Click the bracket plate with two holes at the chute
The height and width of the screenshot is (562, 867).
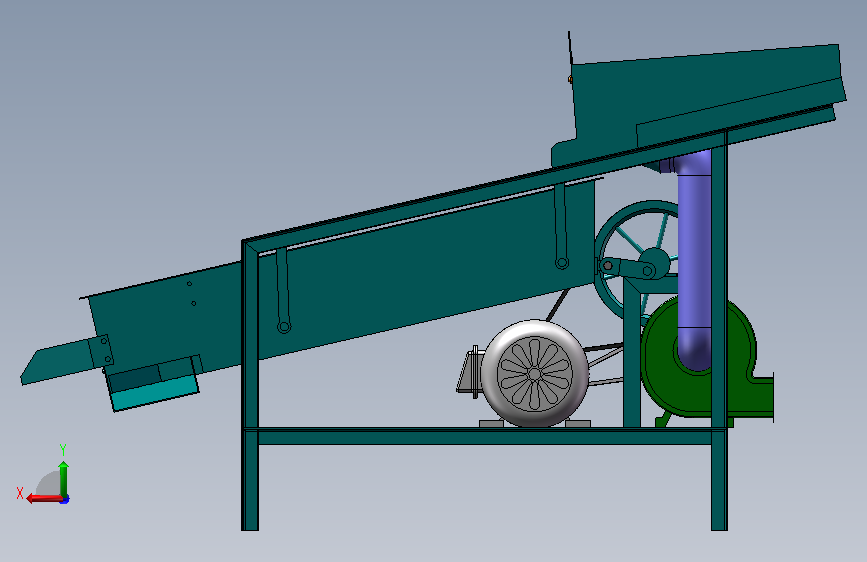tap(101, 351)
